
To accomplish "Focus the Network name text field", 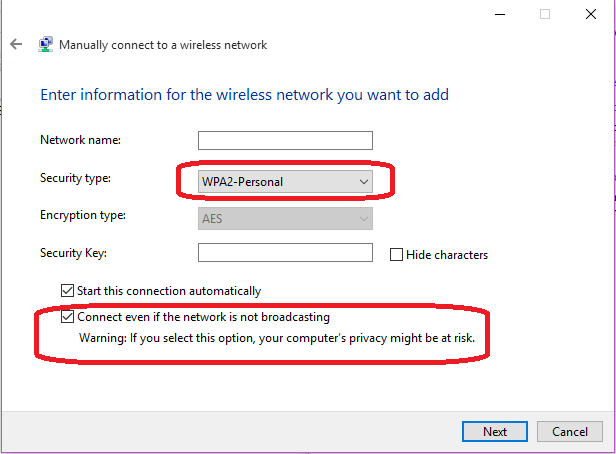I will [x=285, y=141].
